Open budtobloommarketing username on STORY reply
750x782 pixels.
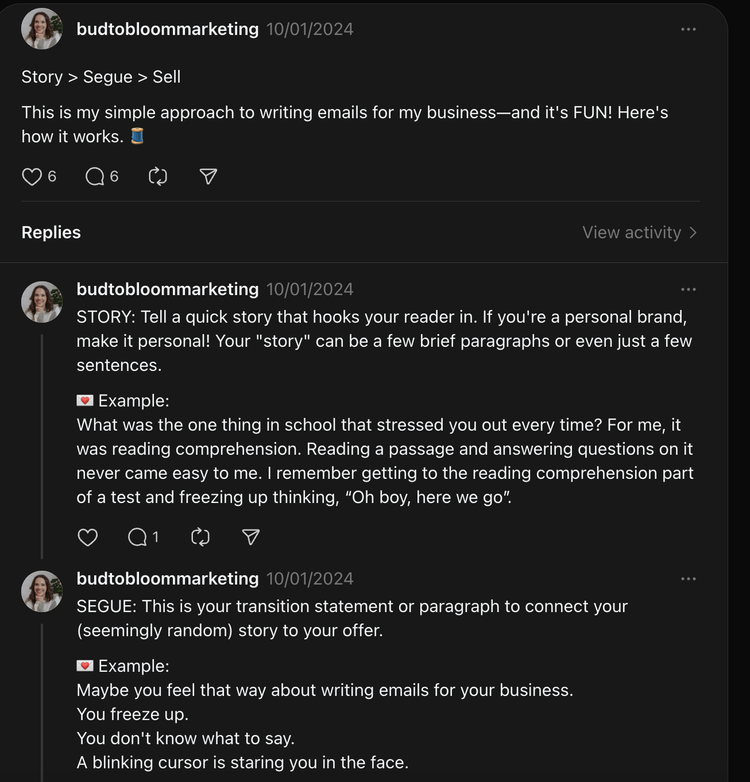167,289
